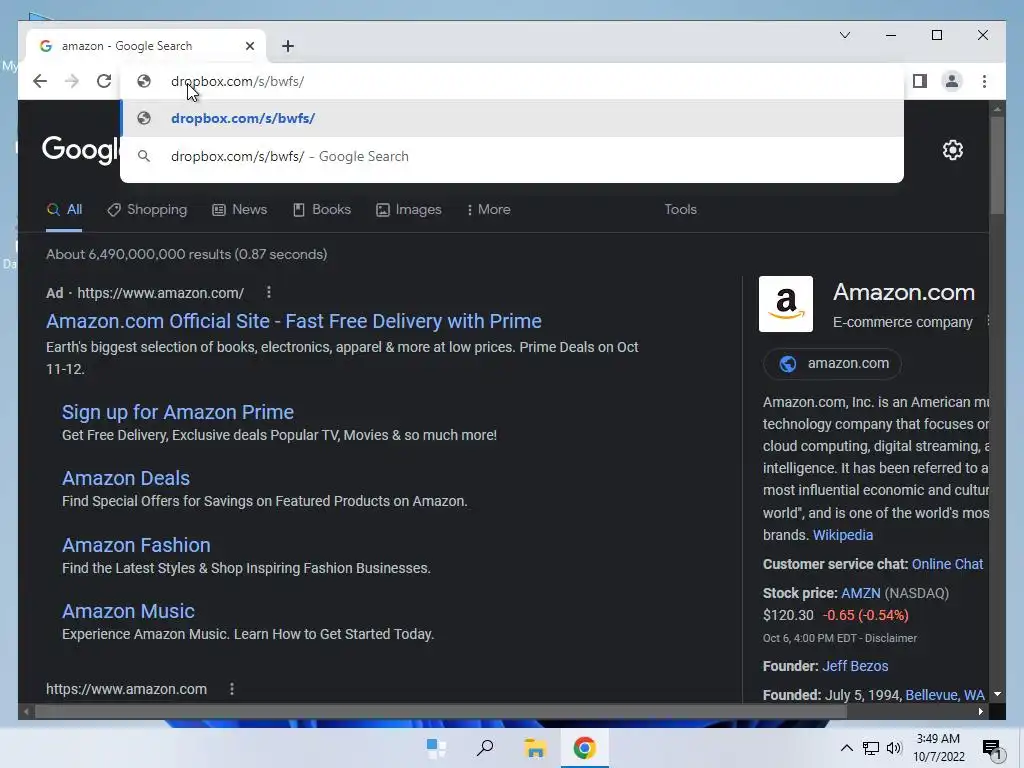Switch to the Books tab

(x=321, y=210)
